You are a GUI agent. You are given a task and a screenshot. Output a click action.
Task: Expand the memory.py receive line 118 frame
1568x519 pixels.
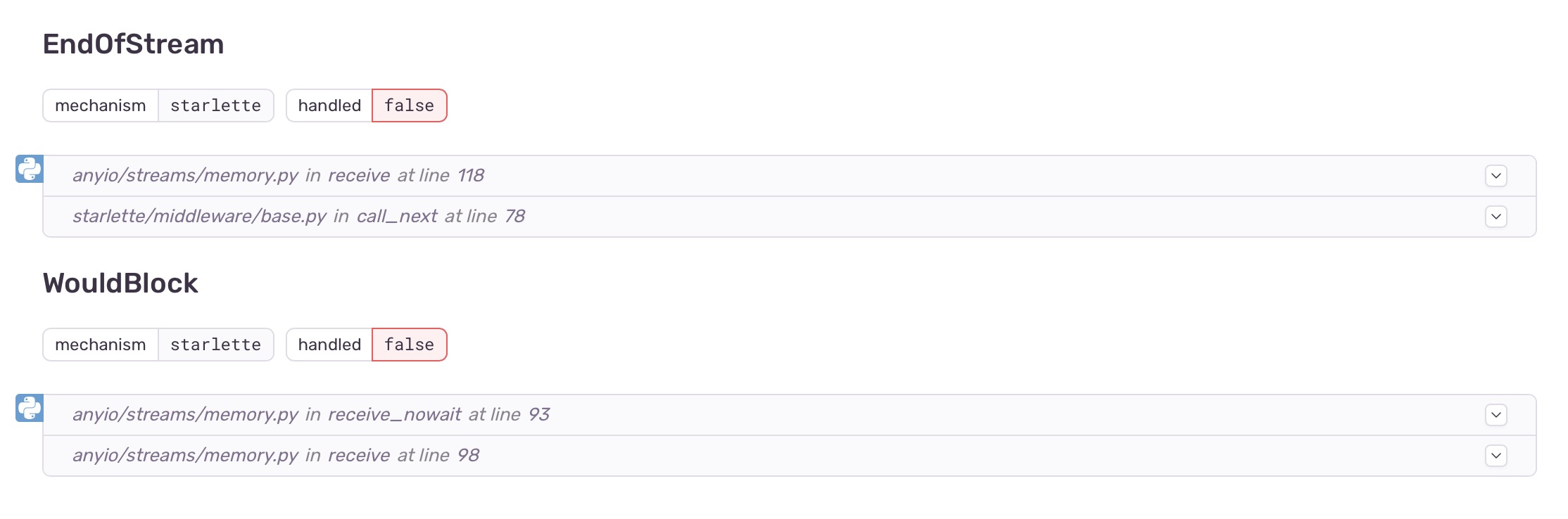point(1497,175)
